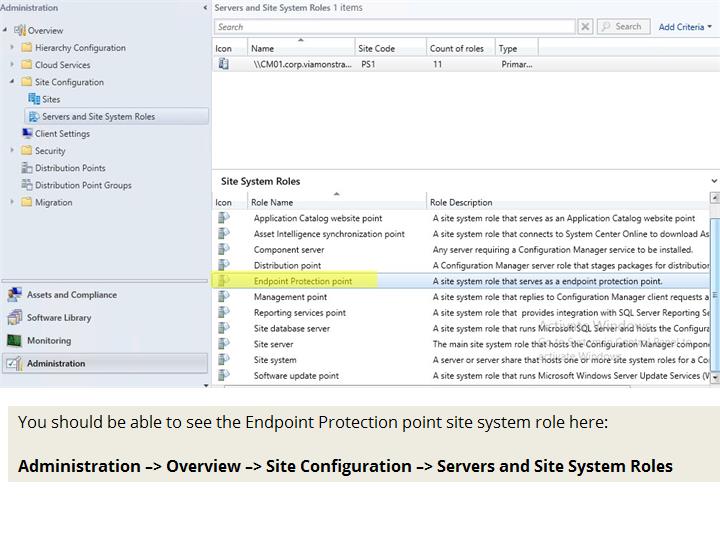Clear the search box with X button

pos(585,27)
